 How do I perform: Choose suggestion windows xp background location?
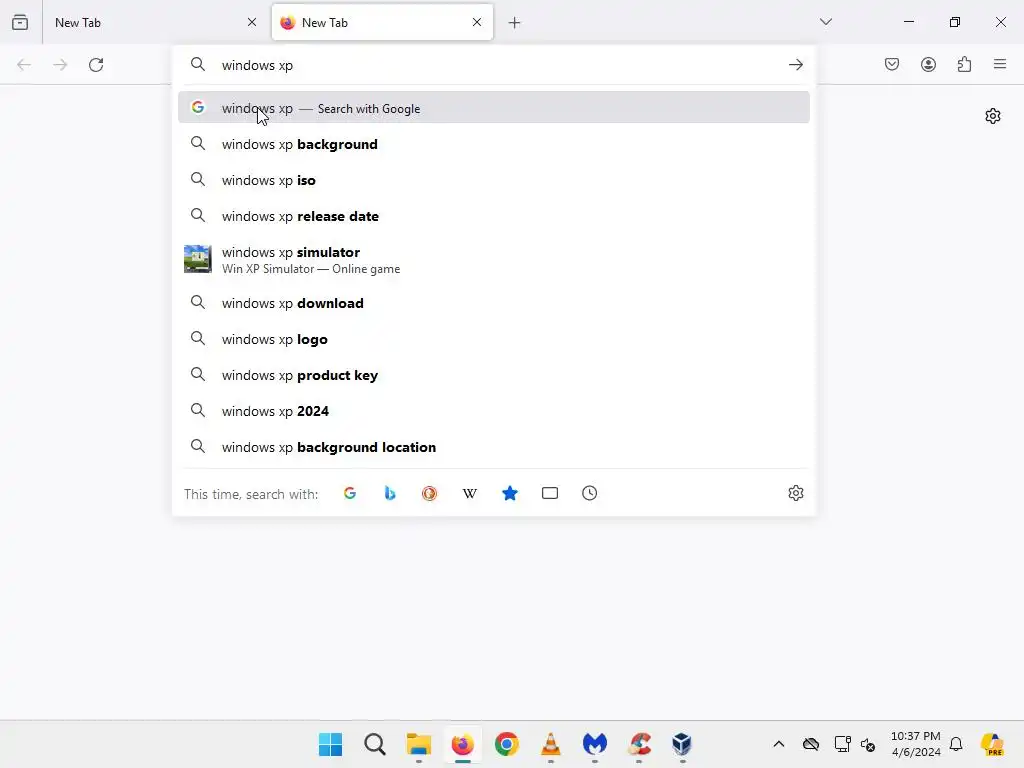coord(494,447)
